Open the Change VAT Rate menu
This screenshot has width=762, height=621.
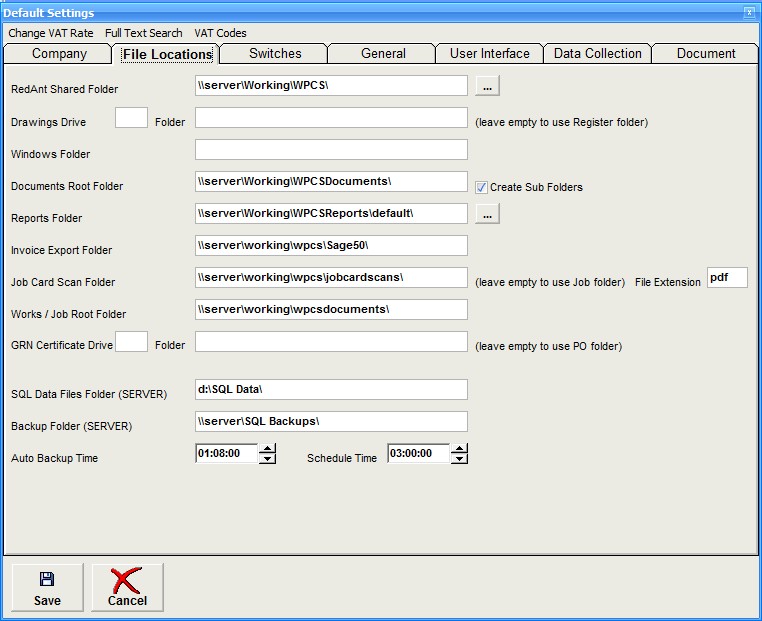point(51,33)
